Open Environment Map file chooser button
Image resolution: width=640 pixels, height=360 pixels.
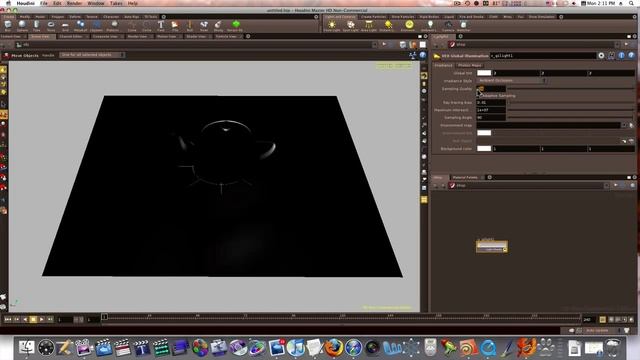coord(631,125)
